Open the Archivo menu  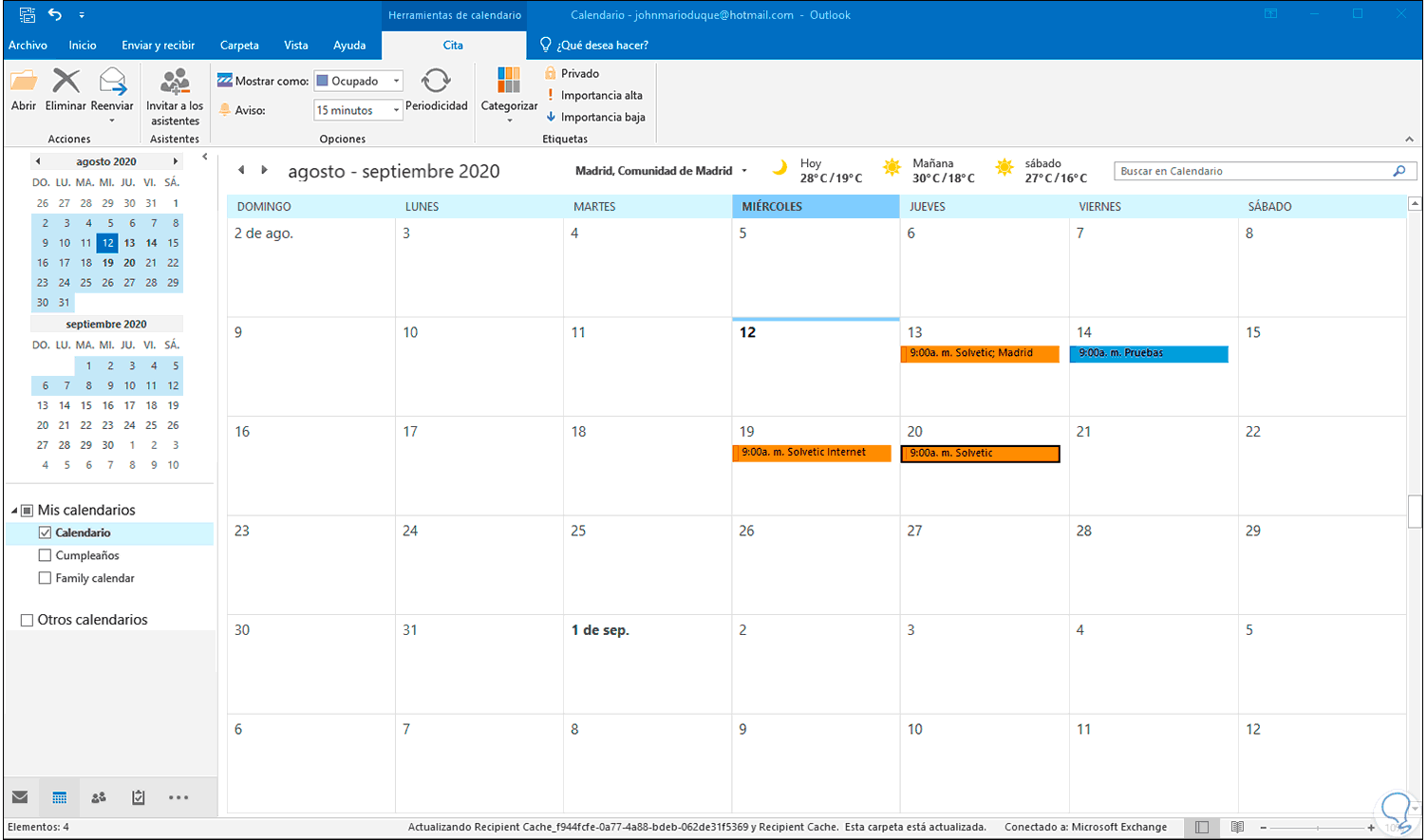click(28, 45)
